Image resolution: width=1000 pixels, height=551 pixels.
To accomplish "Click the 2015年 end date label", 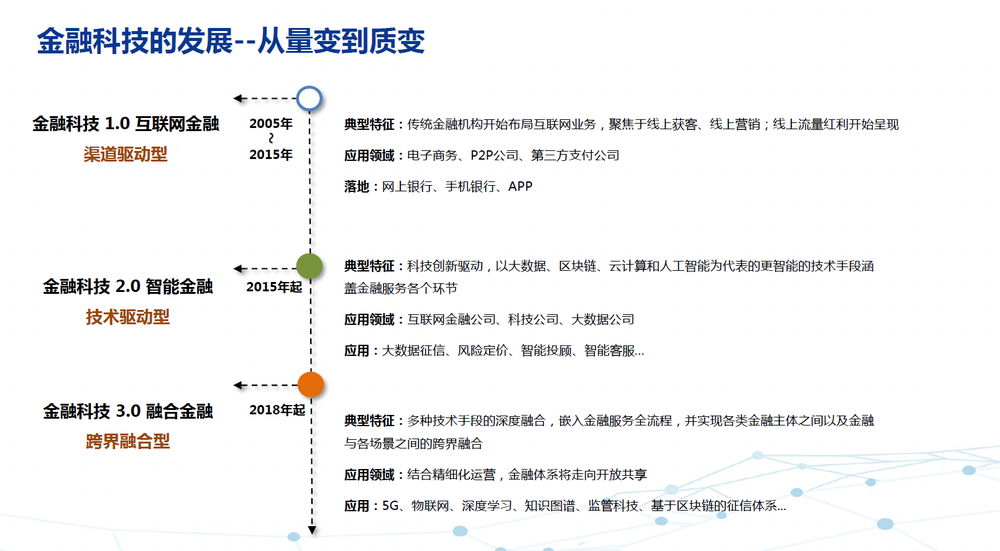I will 271,154.
